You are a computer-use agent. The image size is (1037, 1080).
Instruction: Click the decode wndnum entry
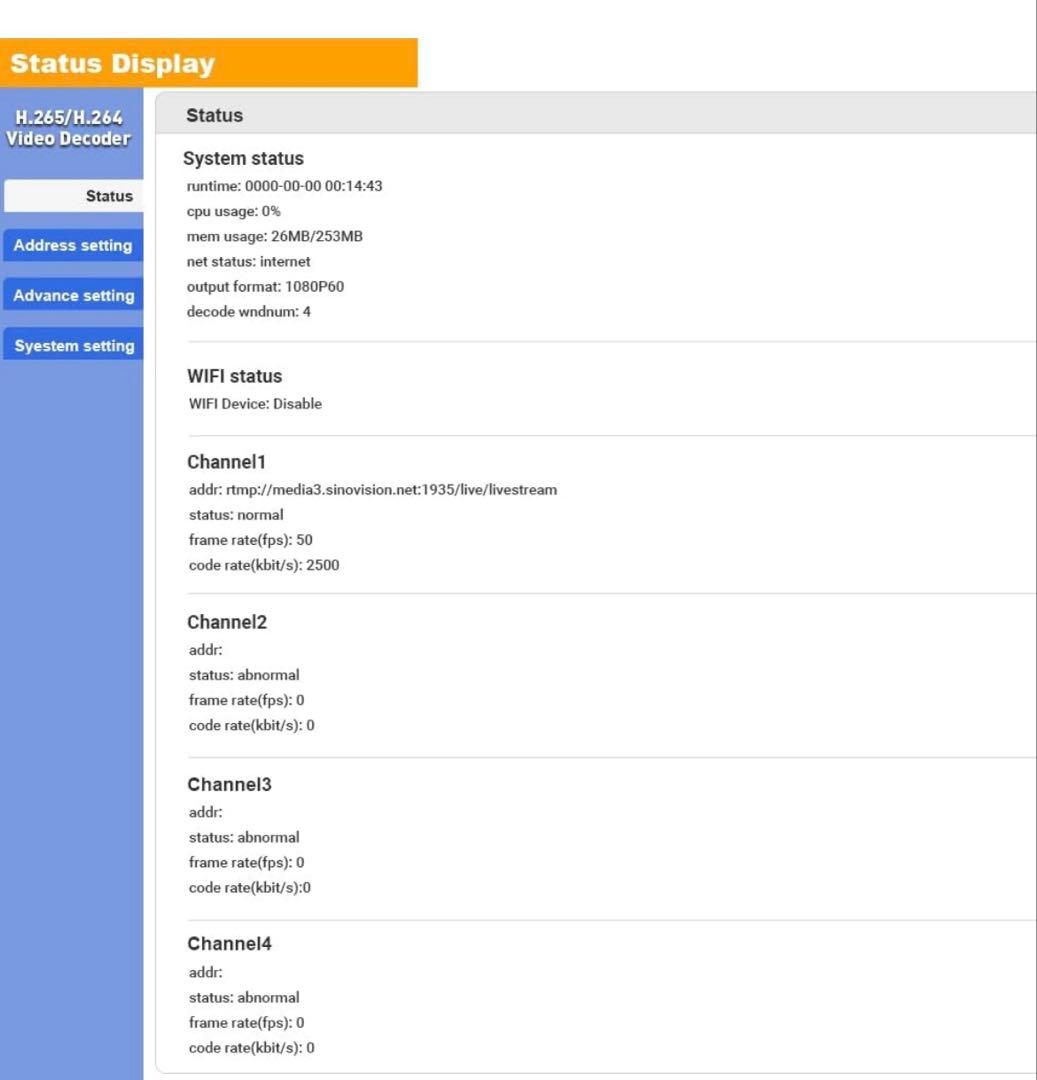coord(248,311)
